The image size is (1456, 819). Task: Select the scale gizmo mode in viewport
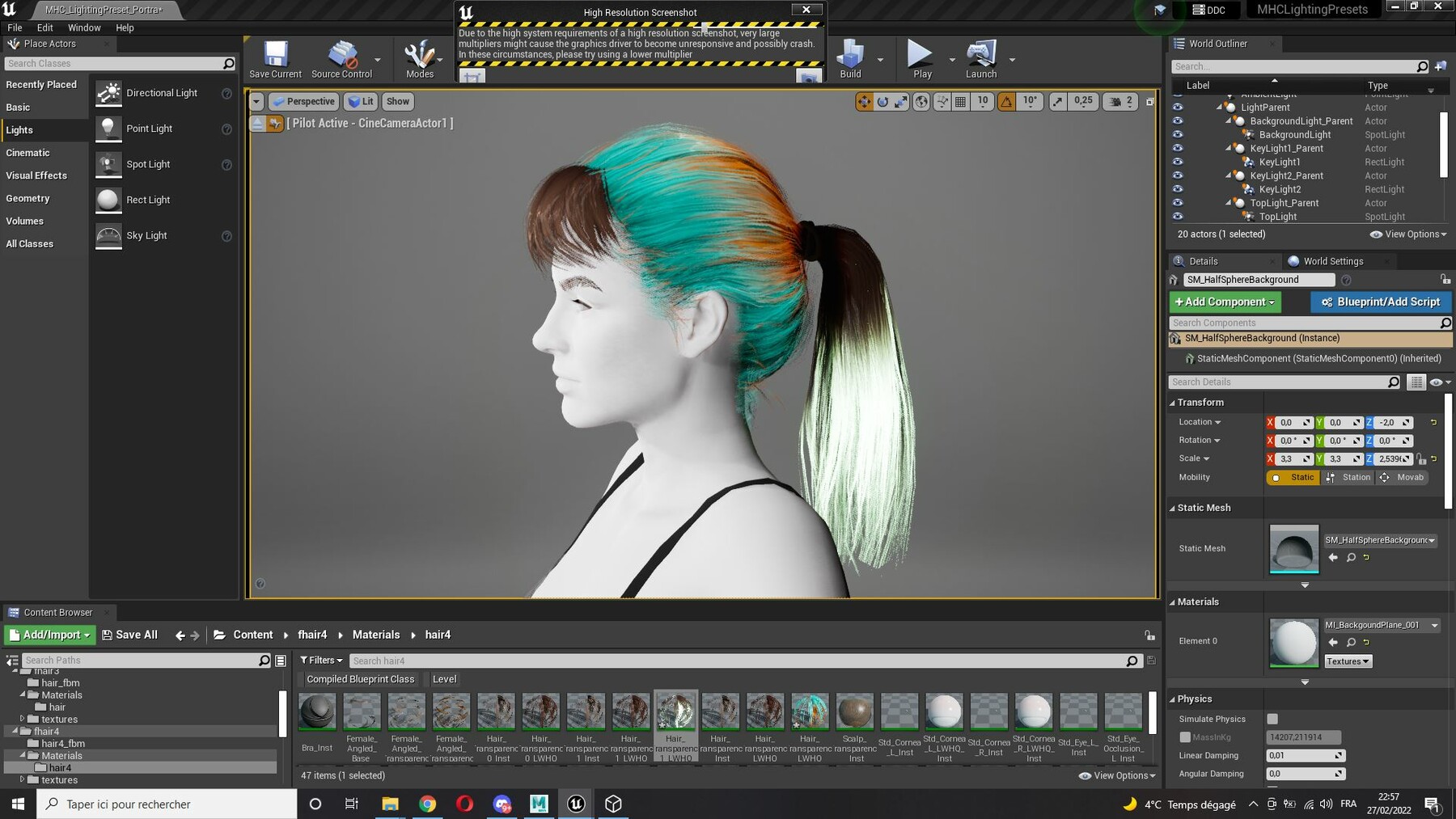pyautogui.click(x=901, y=101)
